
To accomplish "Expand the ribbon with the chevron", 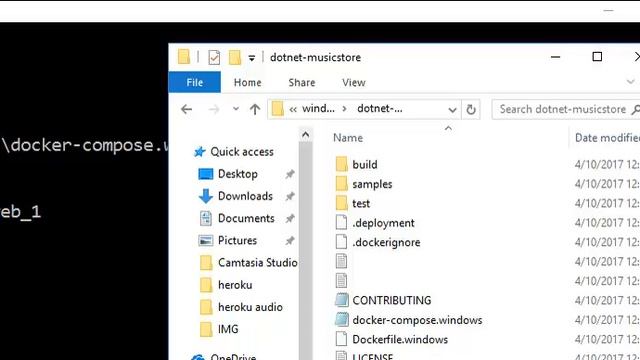I will 631,82.
